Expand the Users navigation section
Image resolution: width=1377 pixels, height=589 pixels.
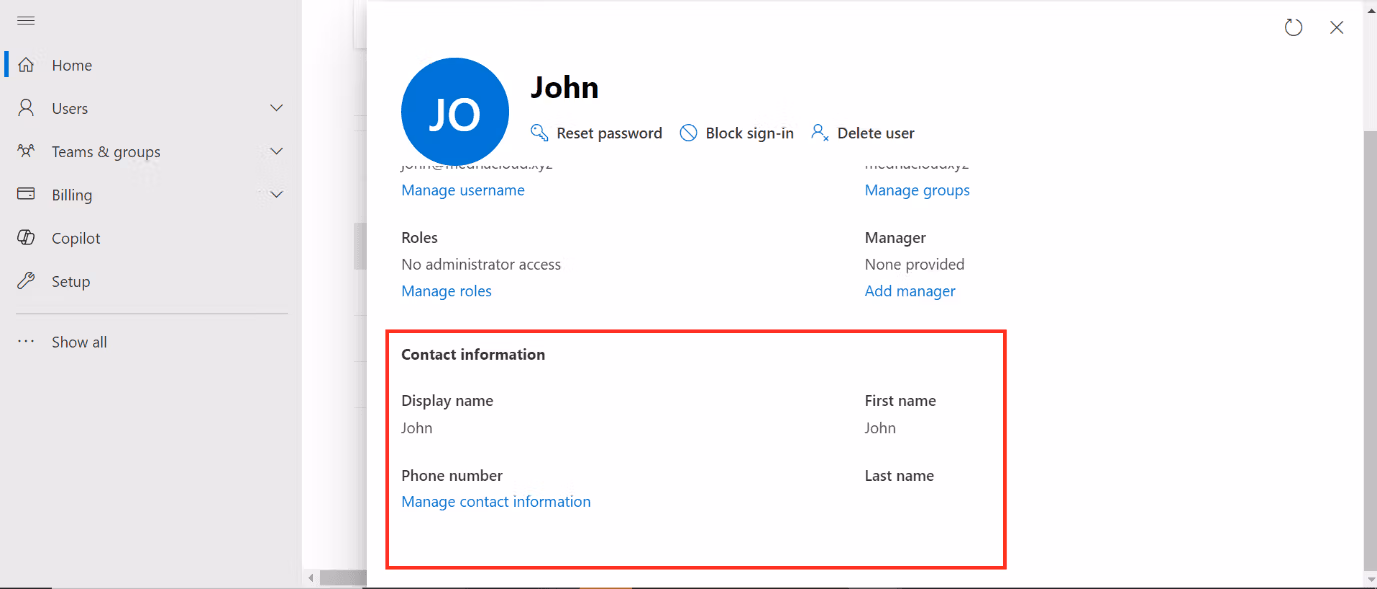click(x=276, y=107)
